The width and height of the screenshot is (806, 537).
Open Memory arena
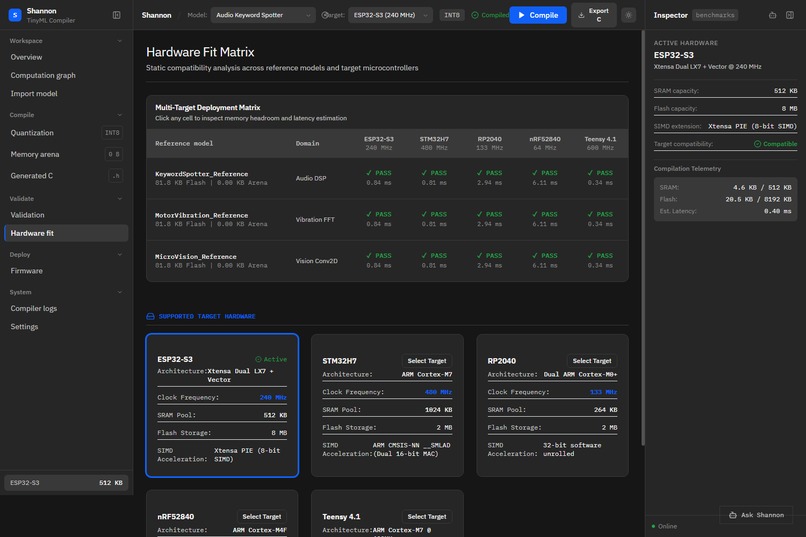coord(66,154)
